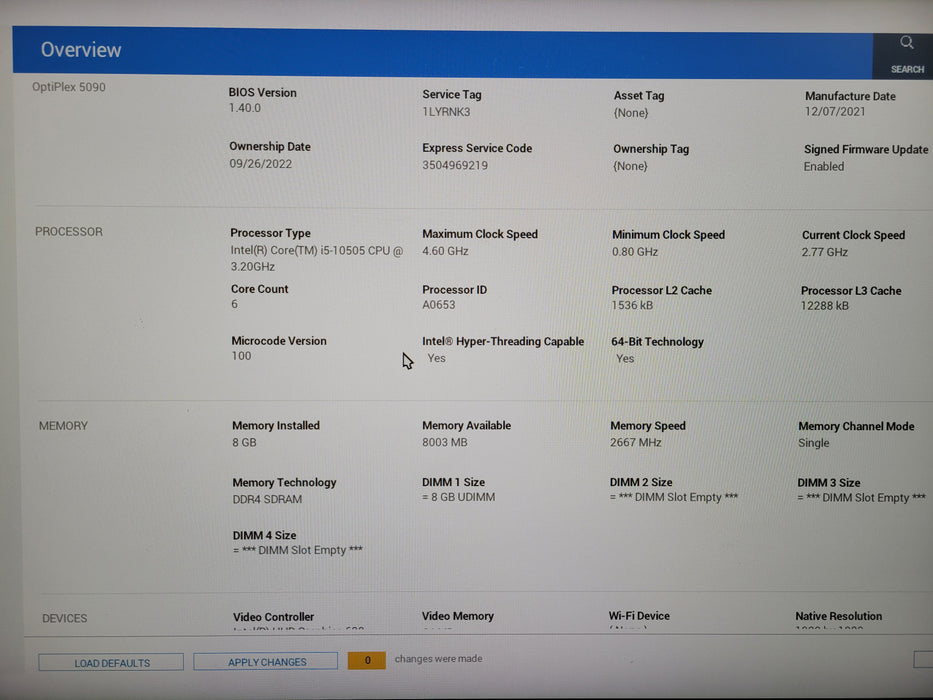Click Memory Channel Mode value Single
The width and height of the screenshot is (933, 700).
[813, 443]
